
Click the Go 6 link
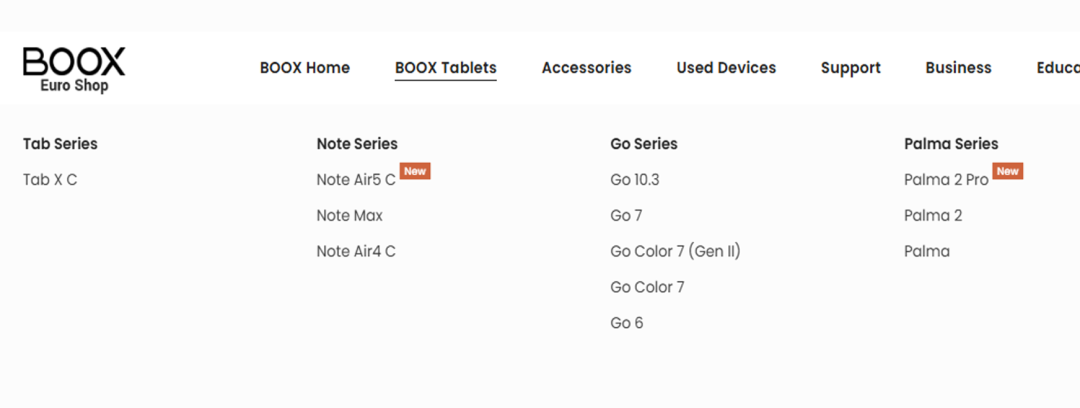tap(627, 324)
